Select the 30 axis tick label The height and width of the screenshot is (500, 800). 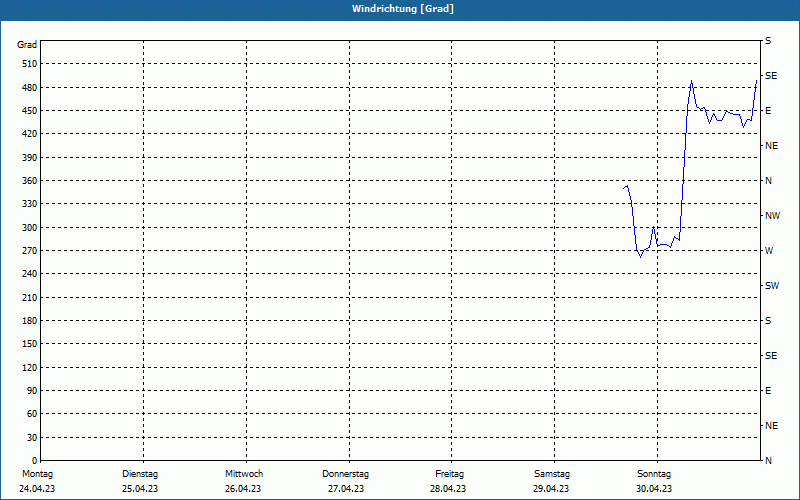pyautogui.click(x=32, y=437)
